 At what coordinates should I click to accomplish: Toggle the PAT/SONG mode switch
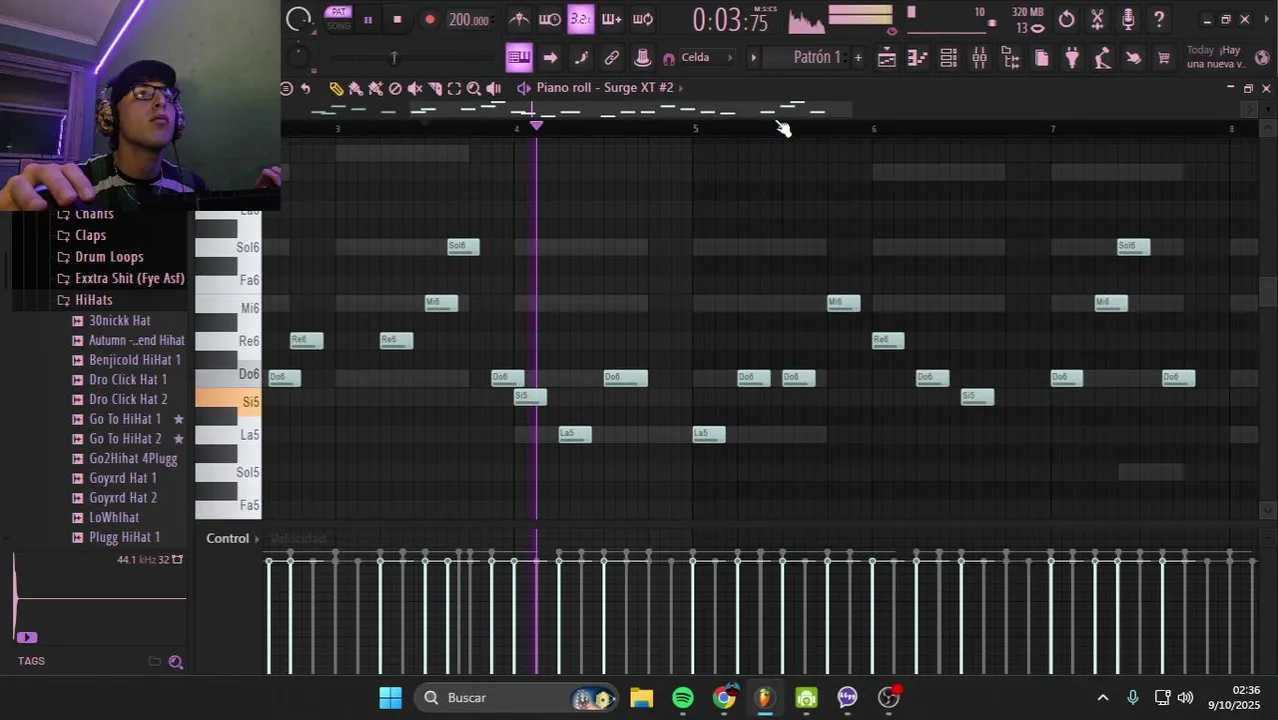[339, 18]
